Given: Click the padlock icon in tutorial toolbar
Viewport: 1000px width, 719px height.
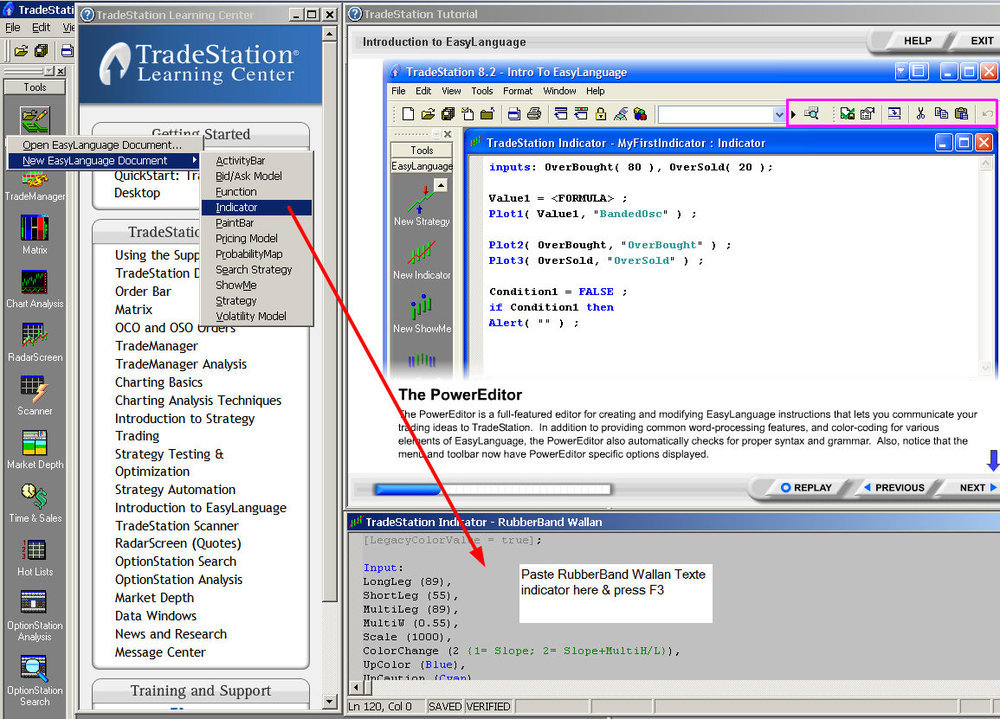Looking at the screenshot, I should [601, 114].
